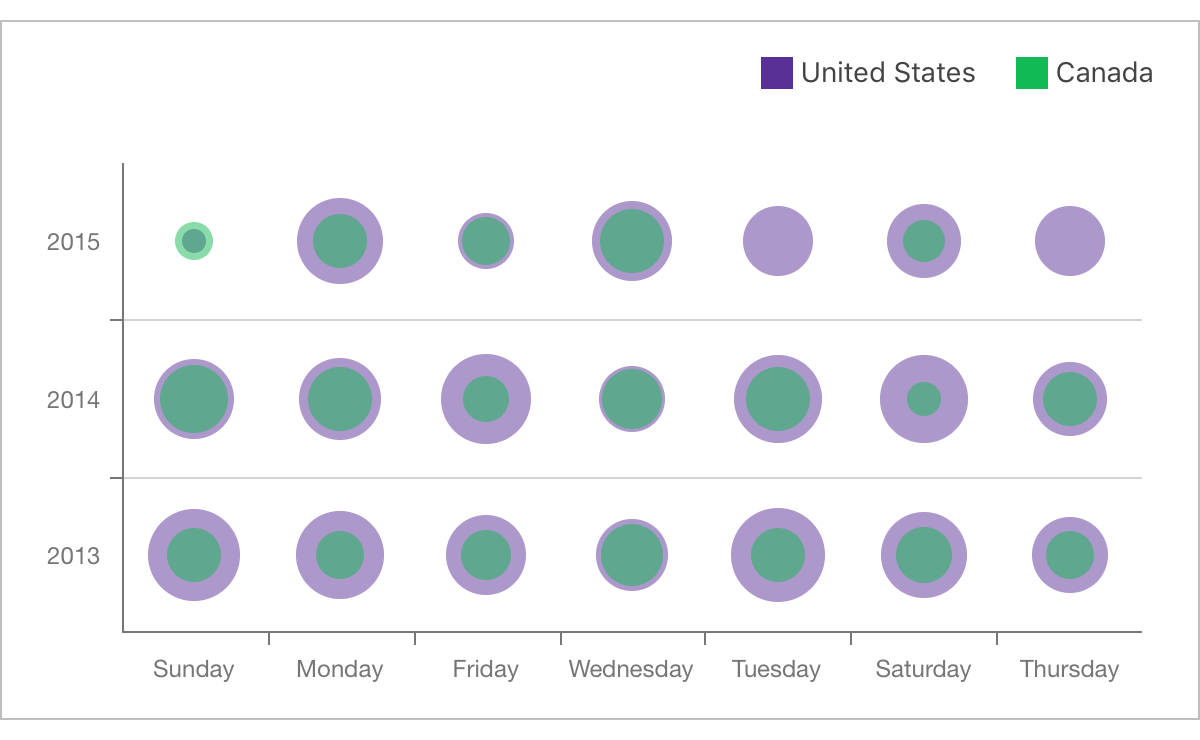
Task: Select the Sunday 2013 bubble
Action: tap(194, 555)
